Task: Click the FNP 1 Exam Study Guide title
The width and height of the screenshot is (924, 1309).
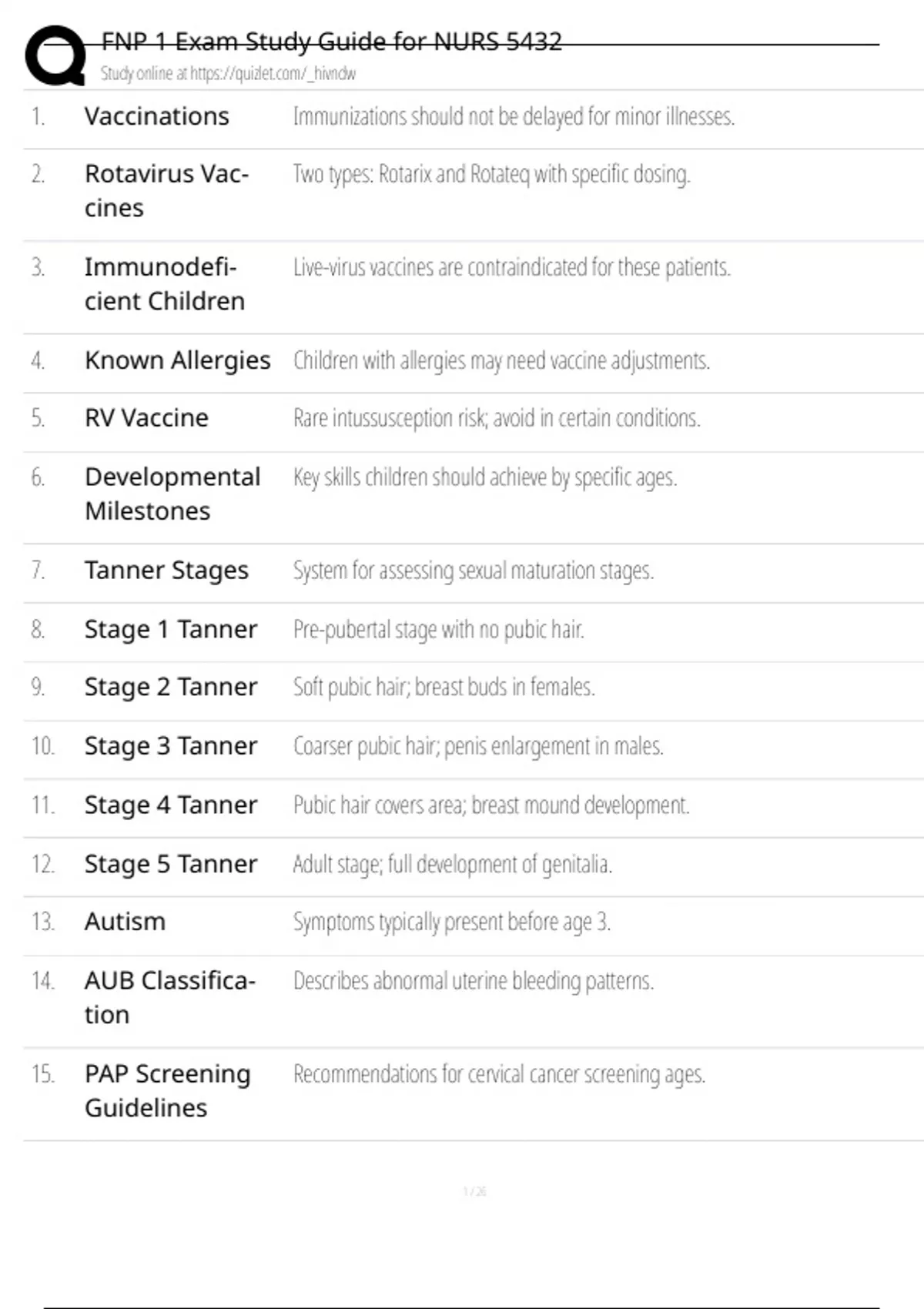Action: [x=331, y=41]
